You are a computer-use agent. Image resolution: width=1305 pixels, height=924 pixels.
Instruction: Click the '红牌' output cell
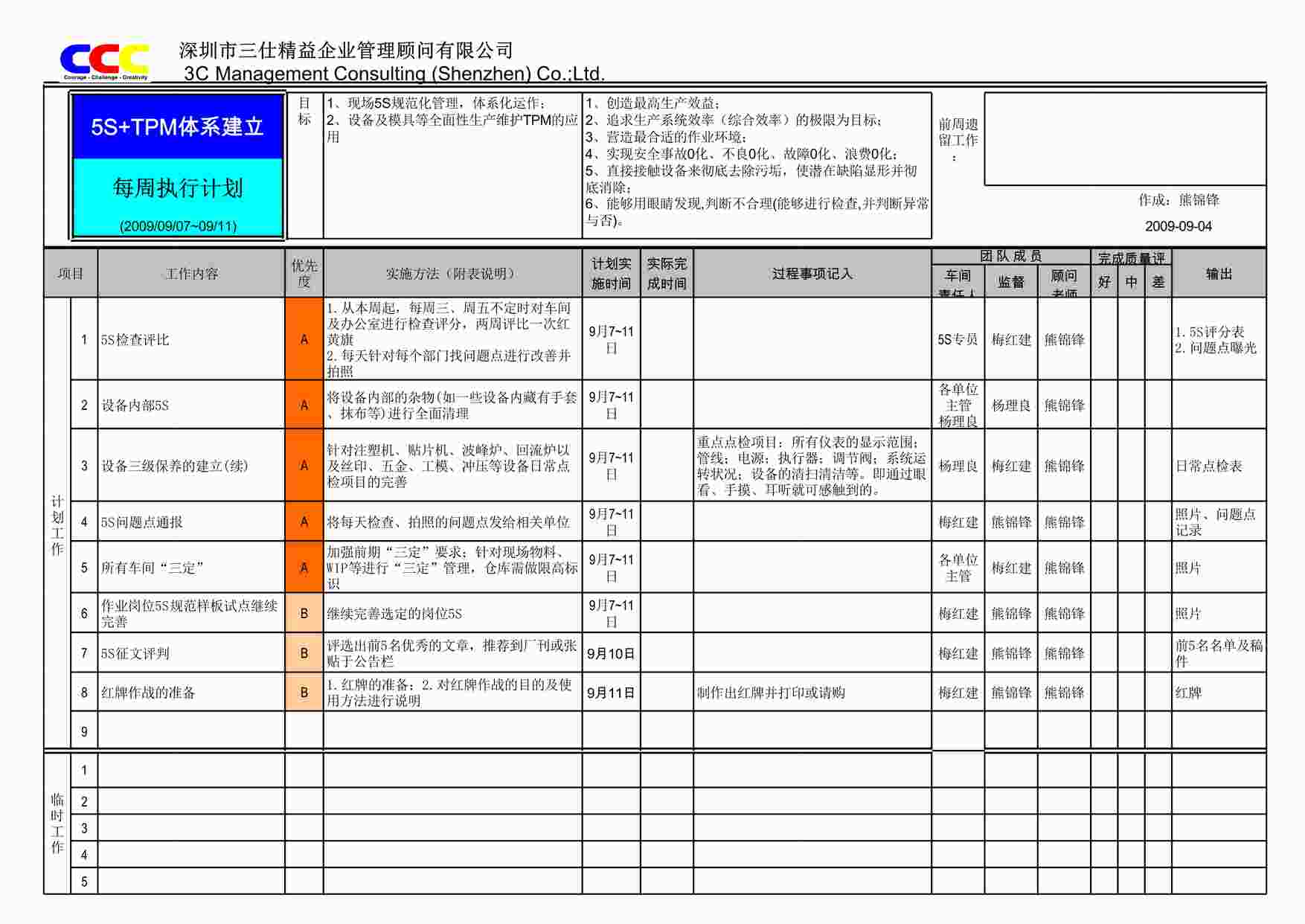point(1219,693)
